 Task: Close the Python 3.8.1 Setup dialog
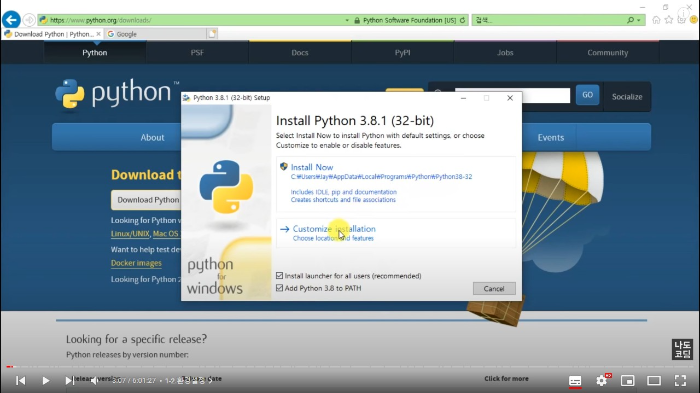(x=510, y=98)
